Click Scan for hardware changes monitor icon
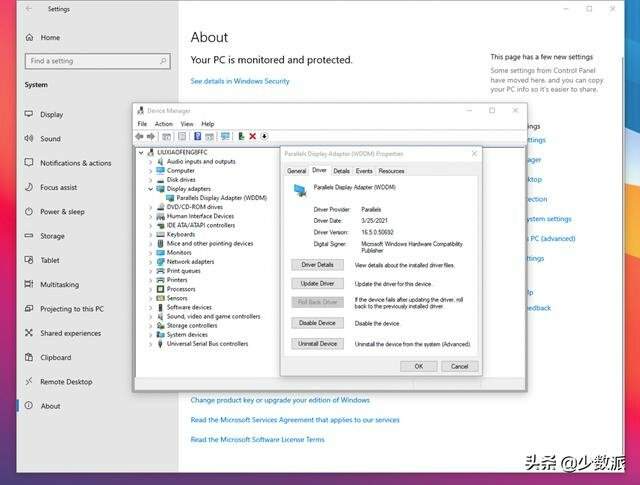 coord(225,136)
